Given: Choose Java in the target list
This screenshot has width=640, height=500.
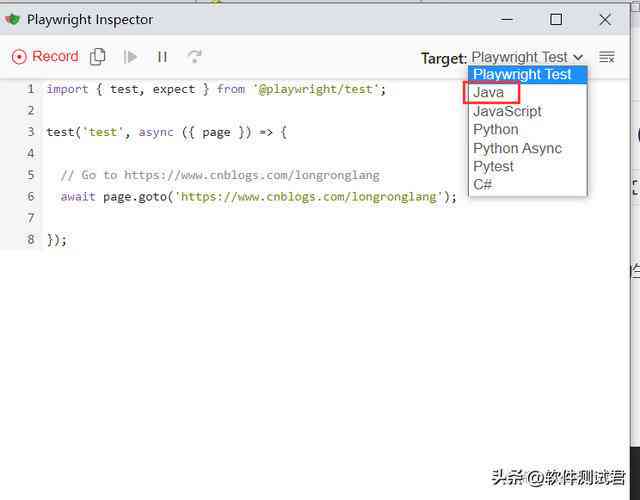Looking at the screenshot, I should pos(528,92).
